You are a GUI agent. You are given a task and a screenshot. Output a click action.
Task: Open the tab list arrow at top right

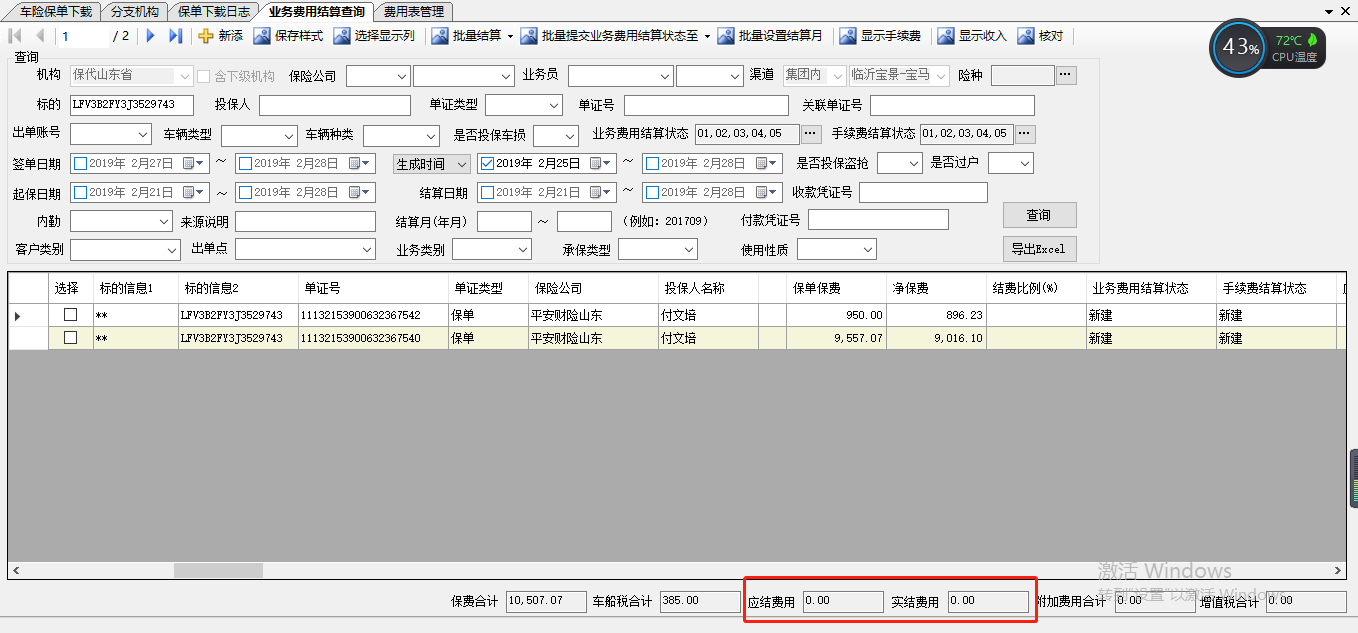coord(1329,12)
